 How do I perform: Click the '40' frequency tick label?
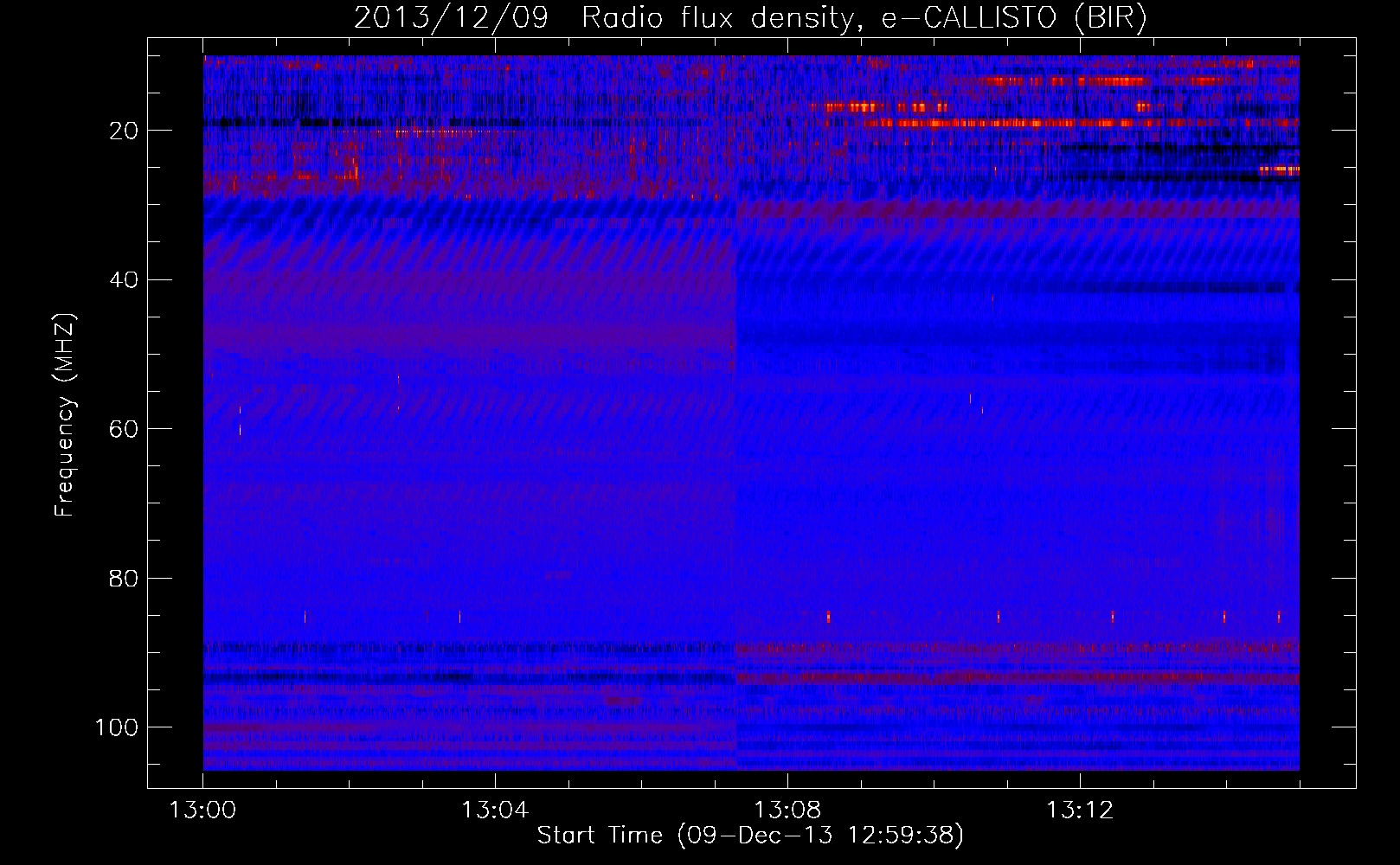[x=124, y=279]
